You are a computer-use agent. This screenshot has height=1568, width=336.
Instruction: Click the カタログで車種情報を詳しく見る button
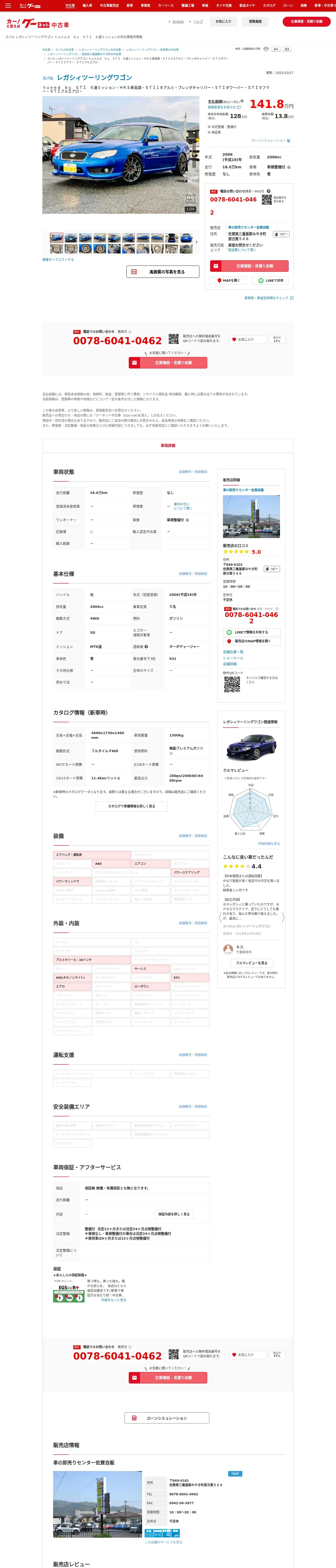pos(132,806)
